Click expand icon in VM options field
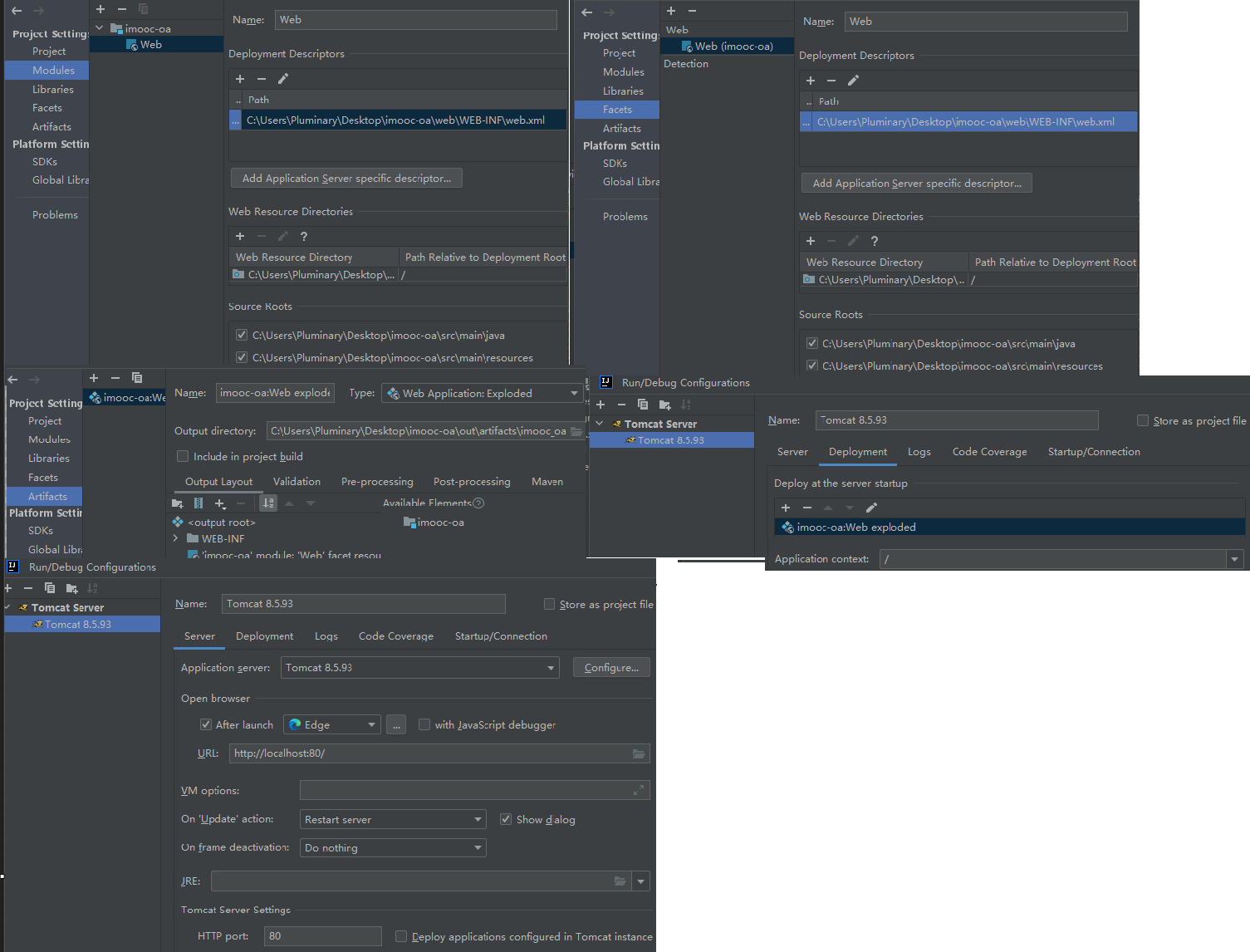The height and width of the screenshot is (952, 1250). [x=639, y=790]
